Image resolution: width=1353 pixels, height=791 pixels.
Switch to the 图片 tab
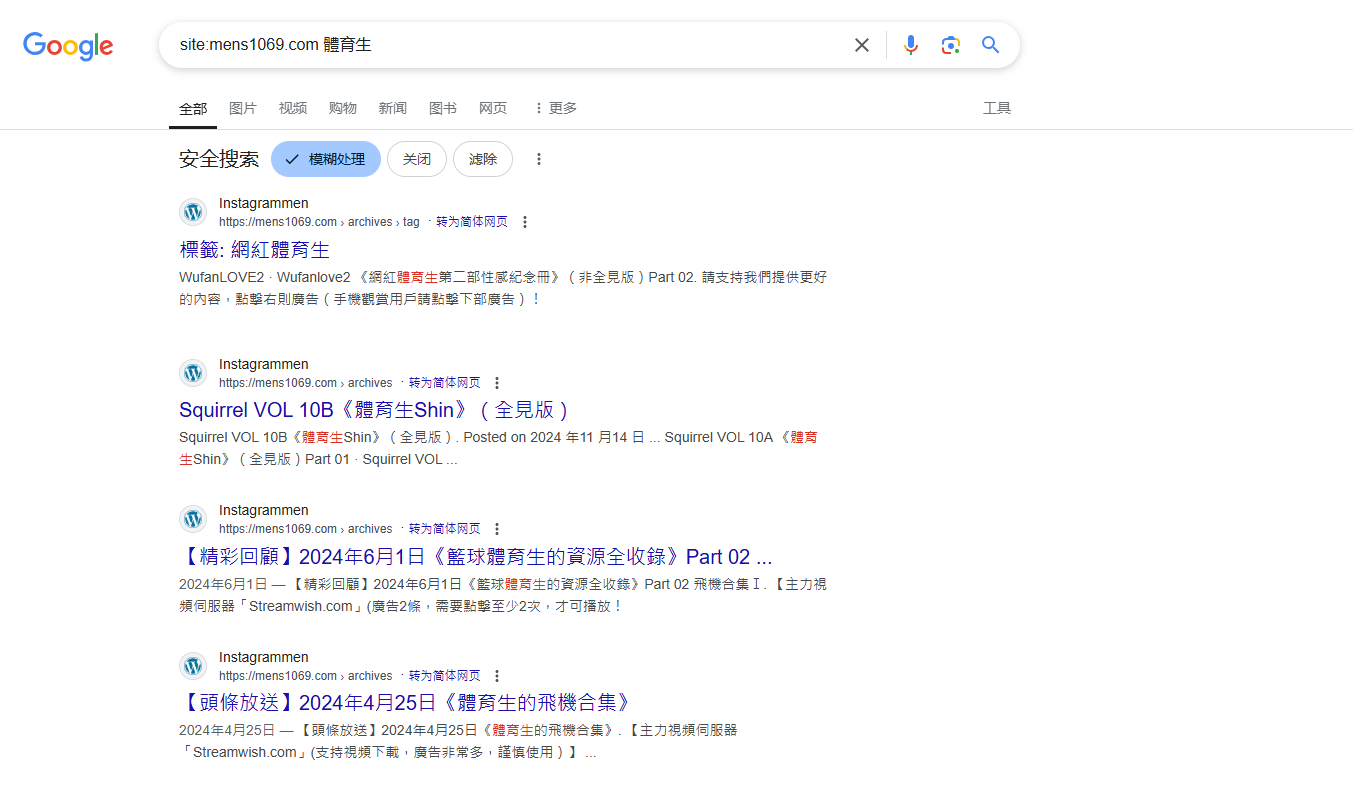click(x=243, y=108)
